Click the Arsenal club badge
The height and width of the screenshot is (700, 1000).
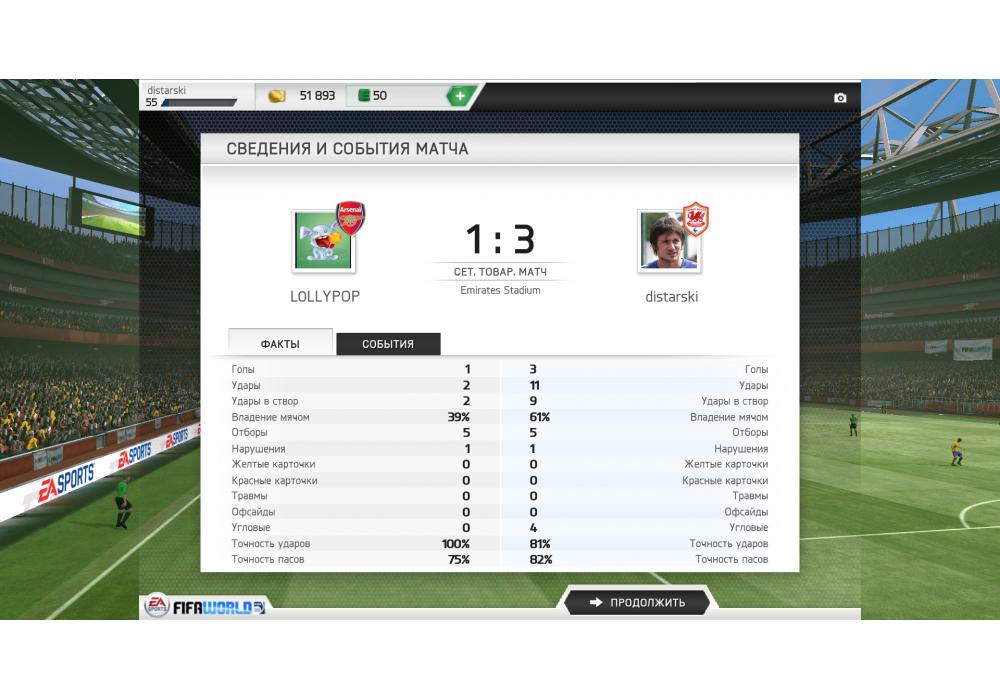350,217
